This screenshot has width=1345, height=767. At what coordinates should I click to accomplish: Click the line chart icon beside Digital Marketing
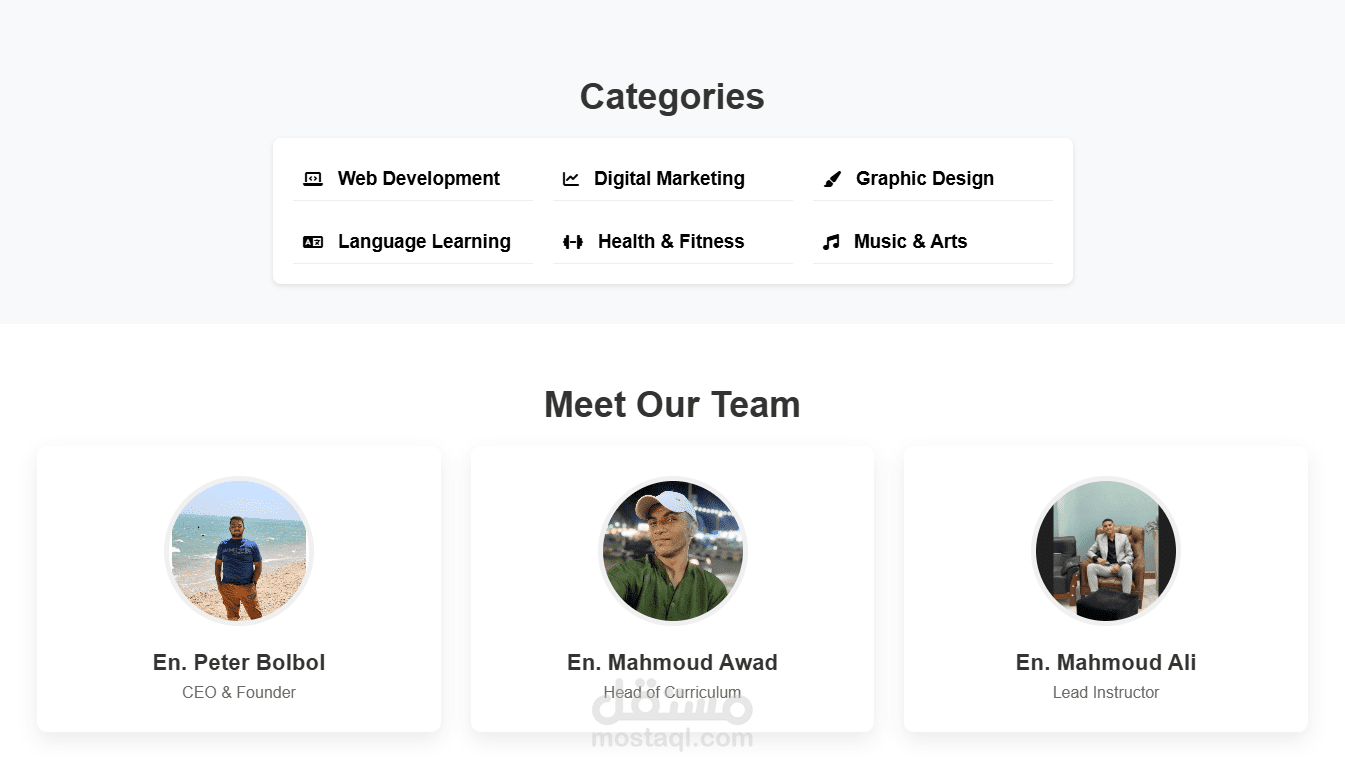[571, 179]
